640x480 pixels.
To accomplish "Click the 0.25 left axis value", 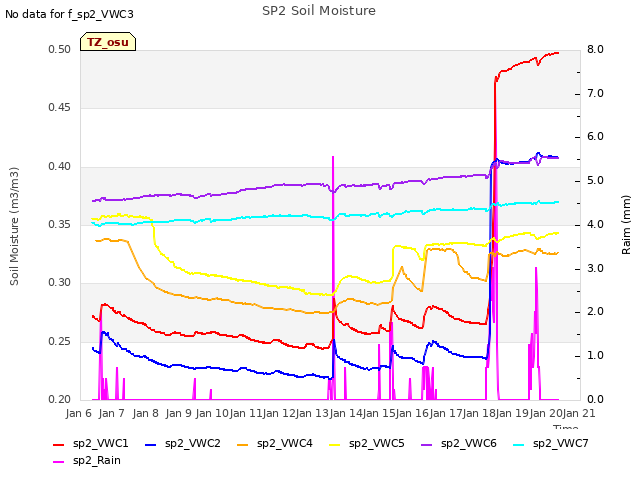I will (x=60, y=341).
